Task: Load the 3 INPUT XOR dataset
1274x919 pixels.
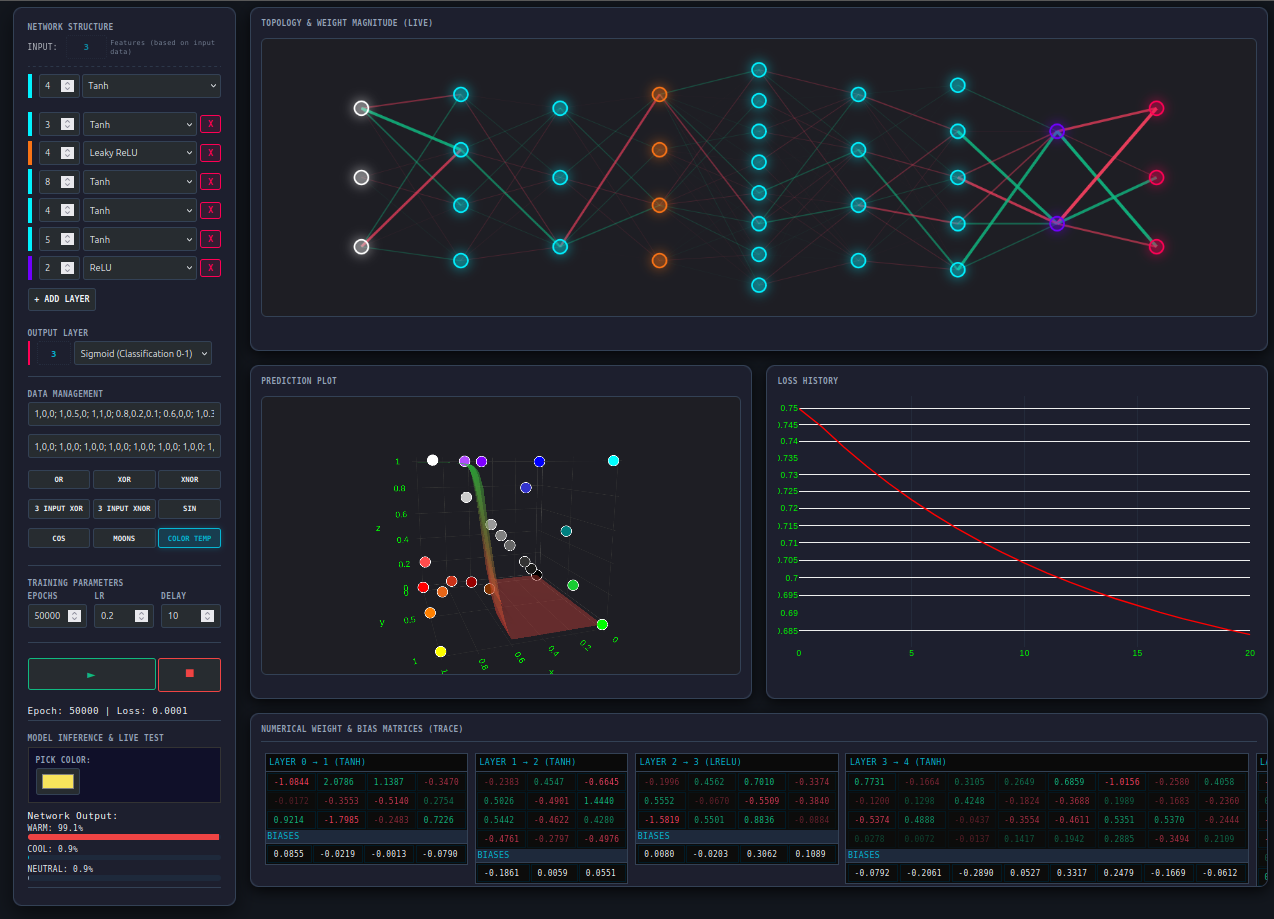Action: 59,509
